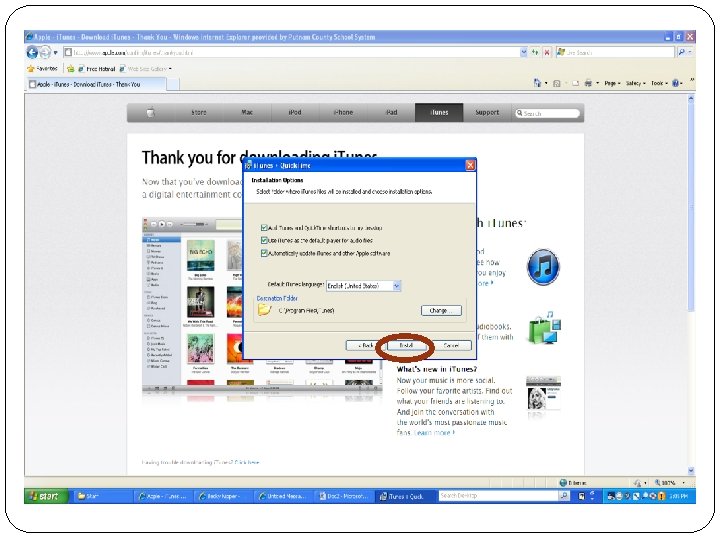Open the iTunes tab on Apple navigation
The width and height of the screenshot is (720, 540).
click(439, 112)
